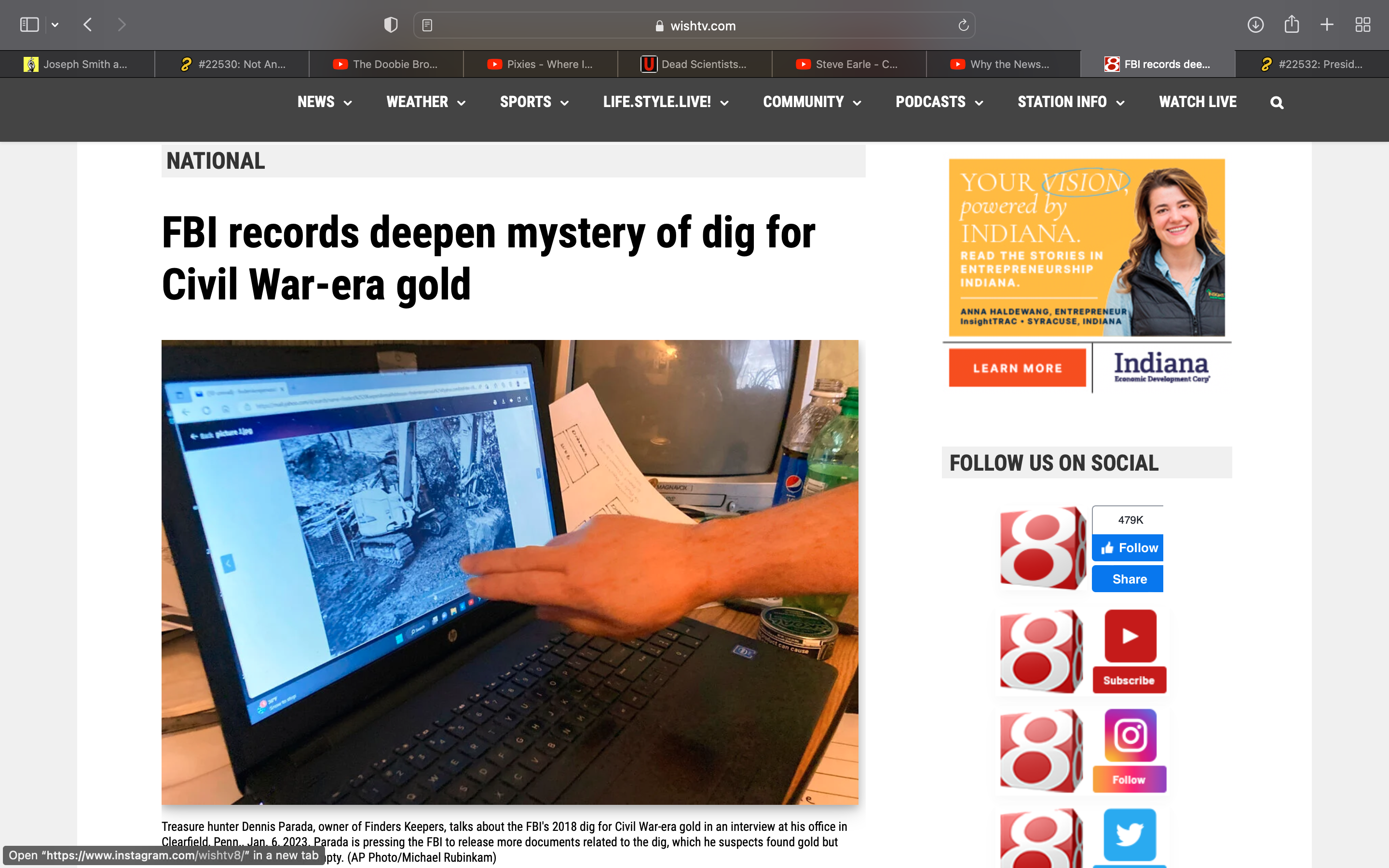Switch to the Why the News... tab

tap(1004, 64)
